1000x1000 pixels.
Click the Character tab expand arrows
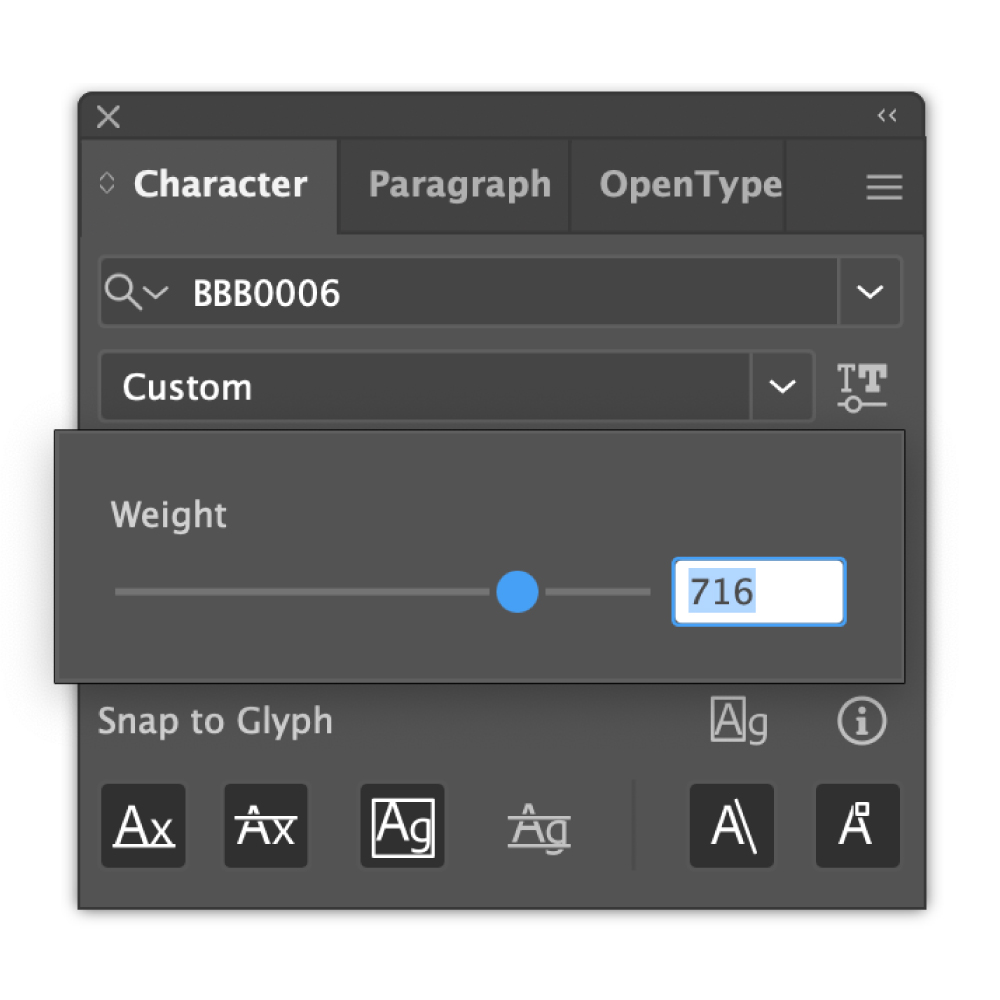[107, 183]
